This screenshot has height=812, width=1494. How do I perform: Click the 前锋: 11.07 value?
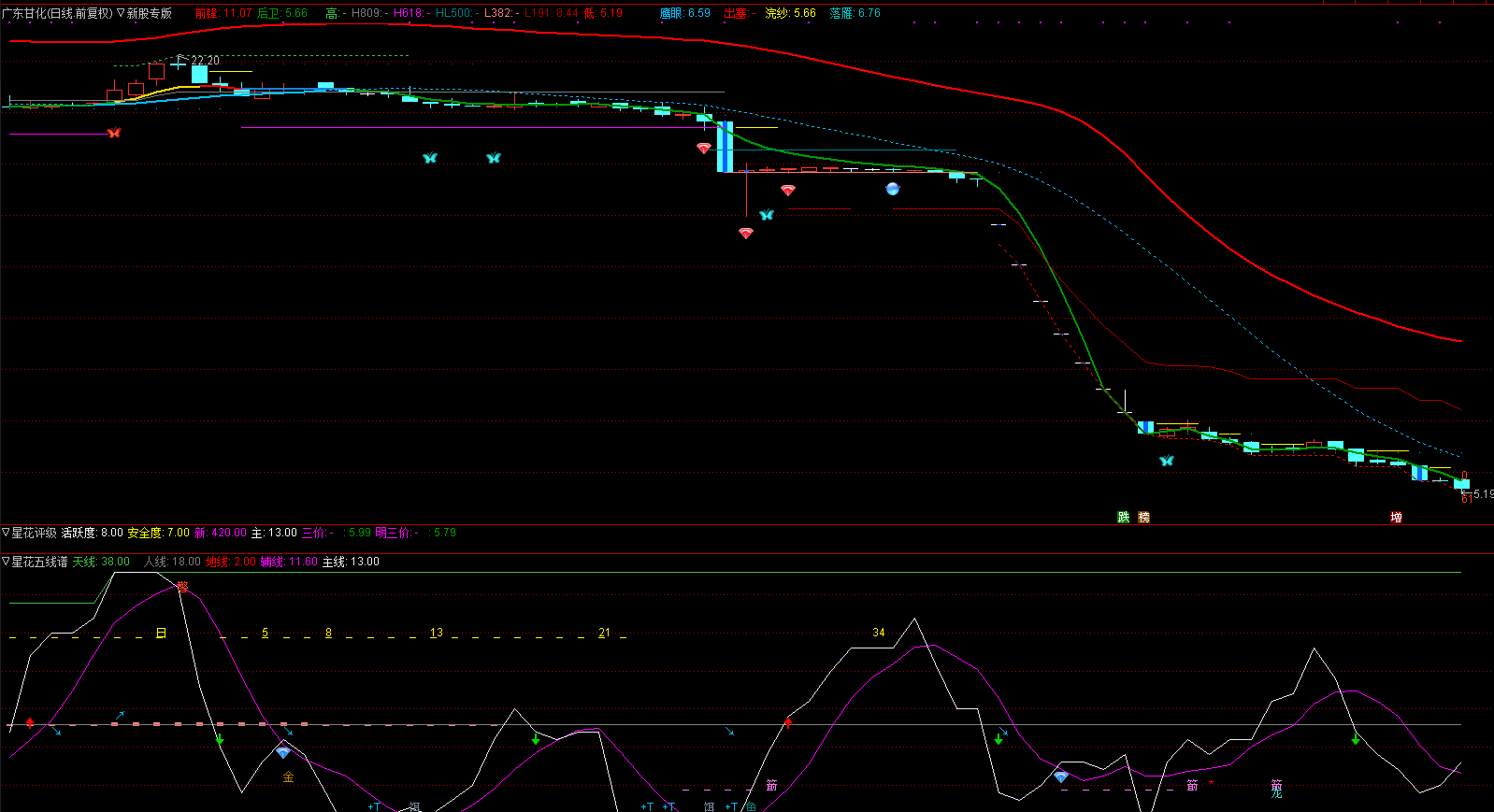[x=223, y=14]
